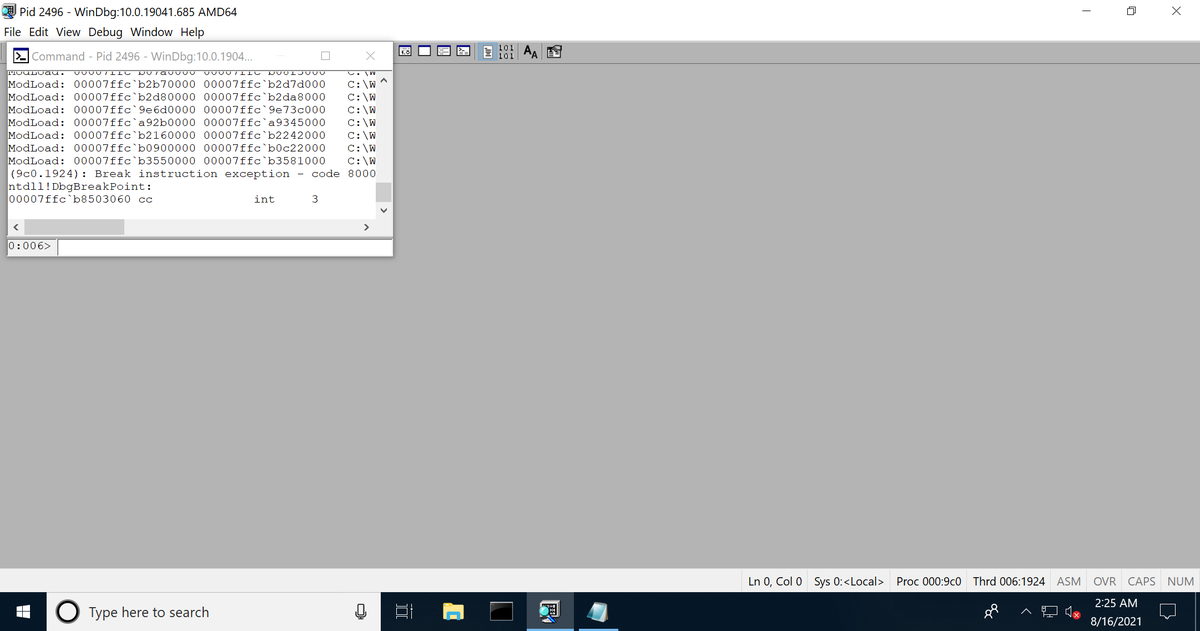Screen dimensions: 1200x631
Task: Open the Debug menu
Action: (104, 32)
